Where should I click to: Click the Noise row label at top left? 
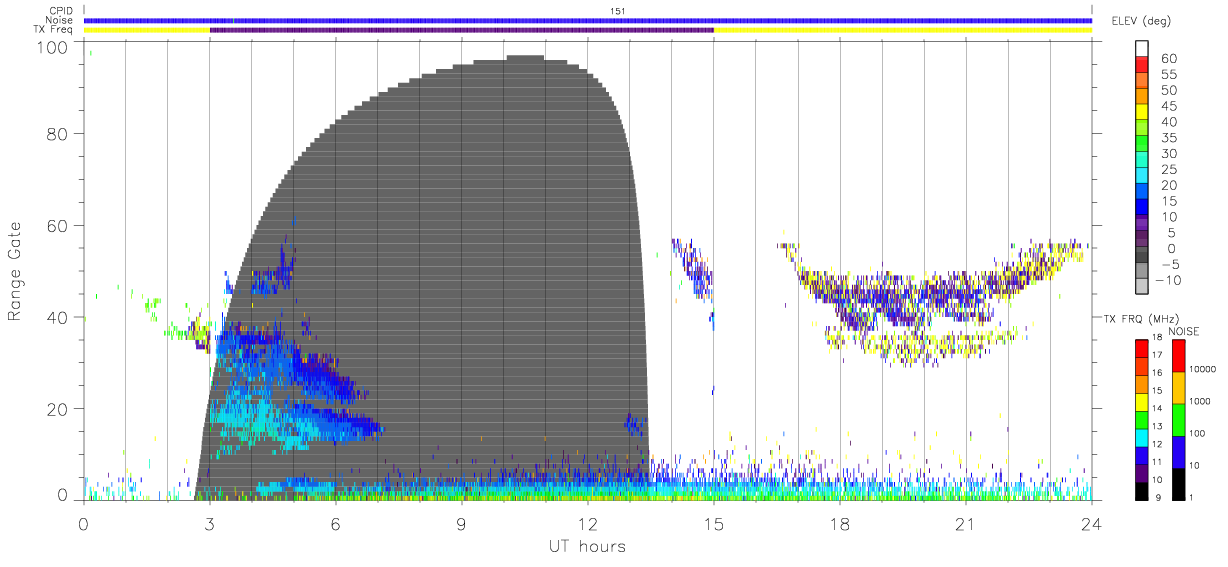tap(60, 20)
